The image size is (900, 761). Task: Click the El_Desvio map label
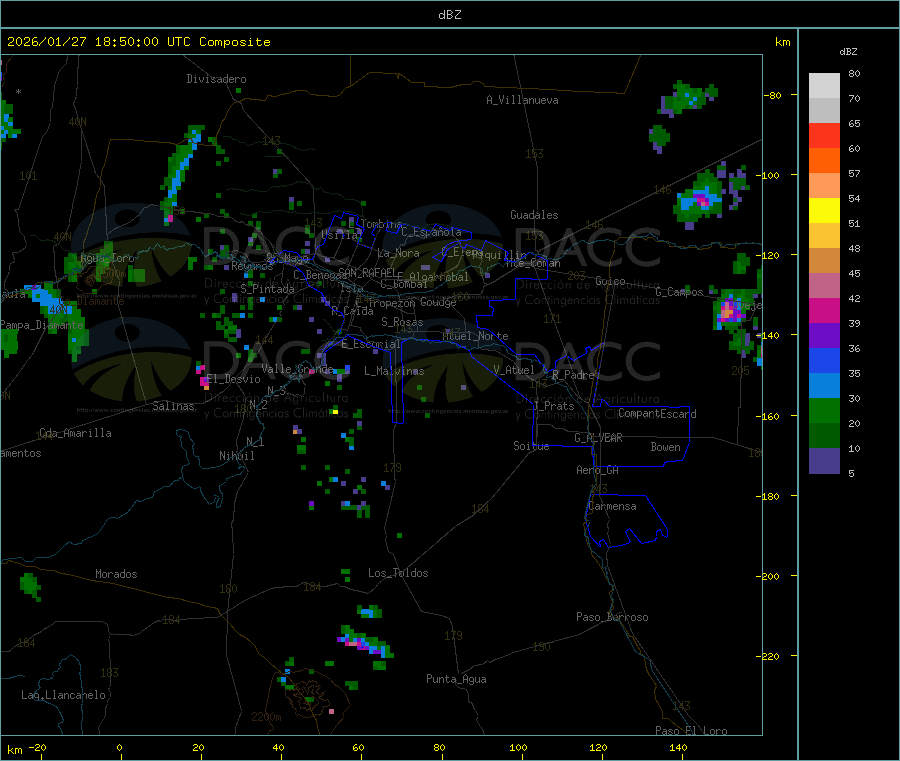point(234,379)
